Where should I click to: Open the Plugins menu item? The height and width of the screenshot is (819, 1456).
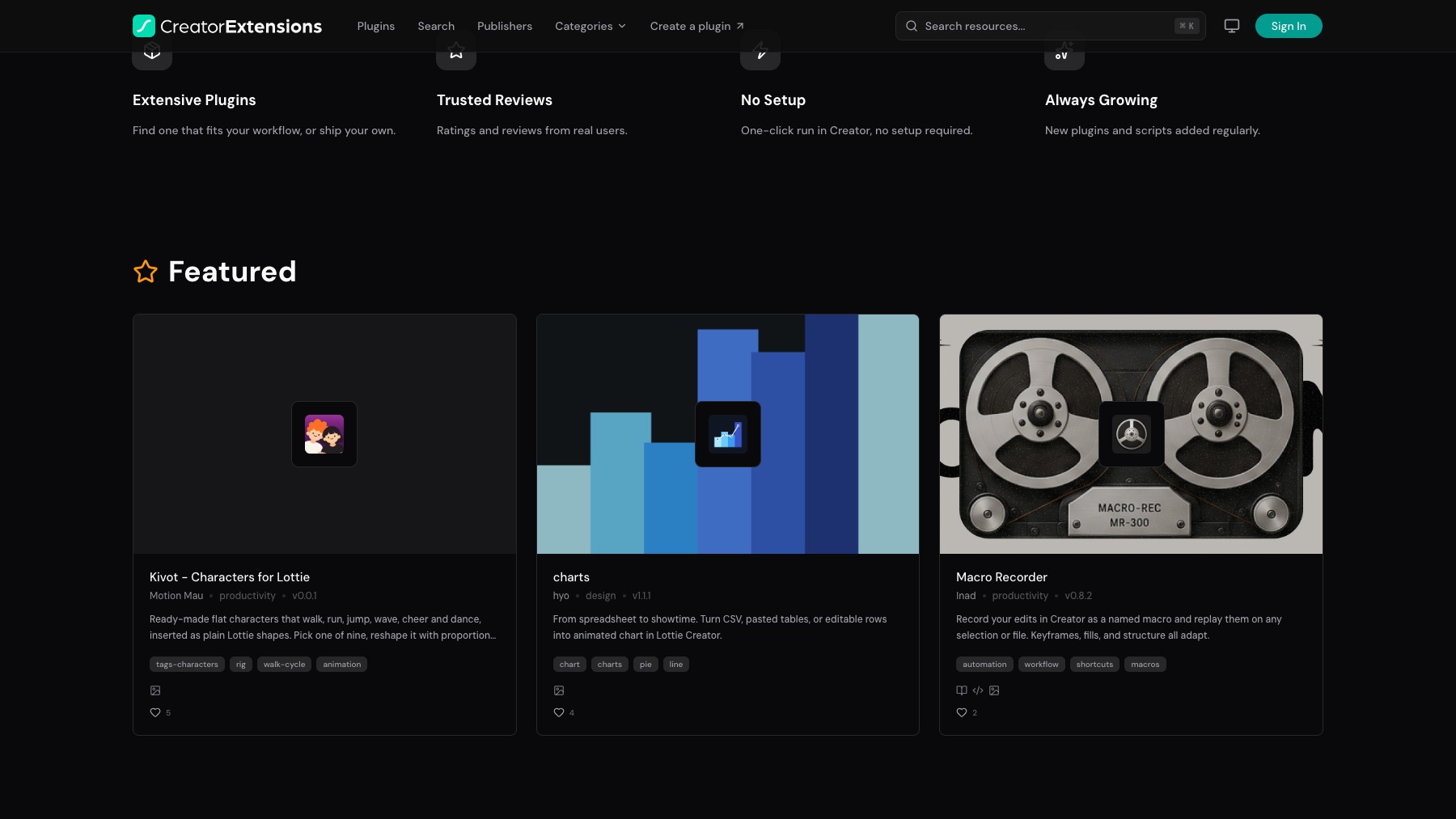(x=376, y=26)
